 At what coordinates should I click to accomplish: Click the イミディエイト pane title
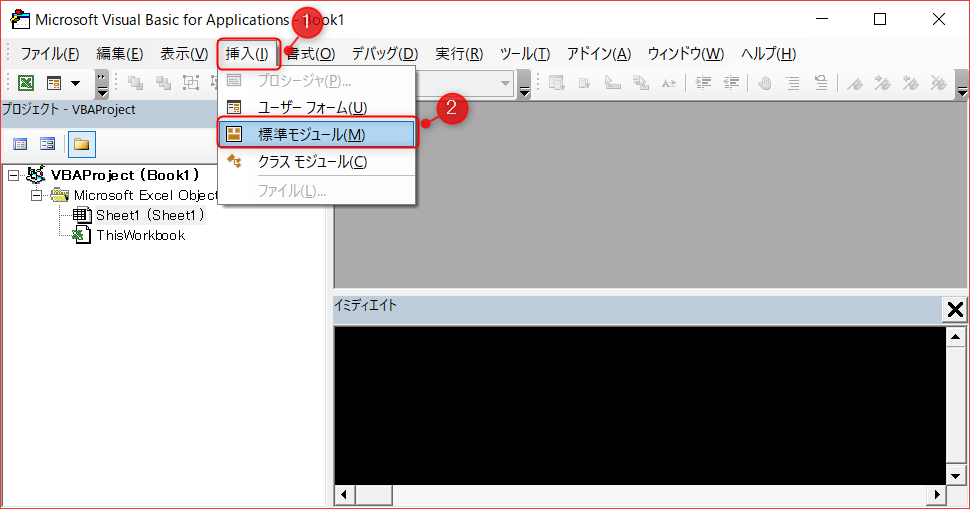365,305
